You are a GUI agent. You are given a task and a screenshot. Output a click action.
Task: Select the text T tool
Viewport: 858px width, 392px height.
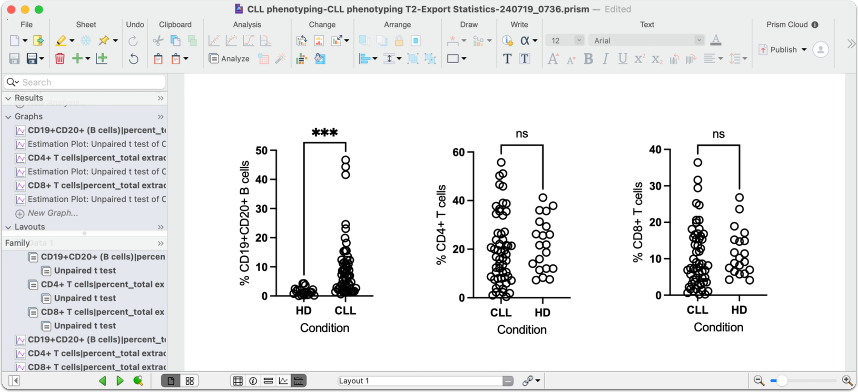pyautogui.click(x=507, y=59)
